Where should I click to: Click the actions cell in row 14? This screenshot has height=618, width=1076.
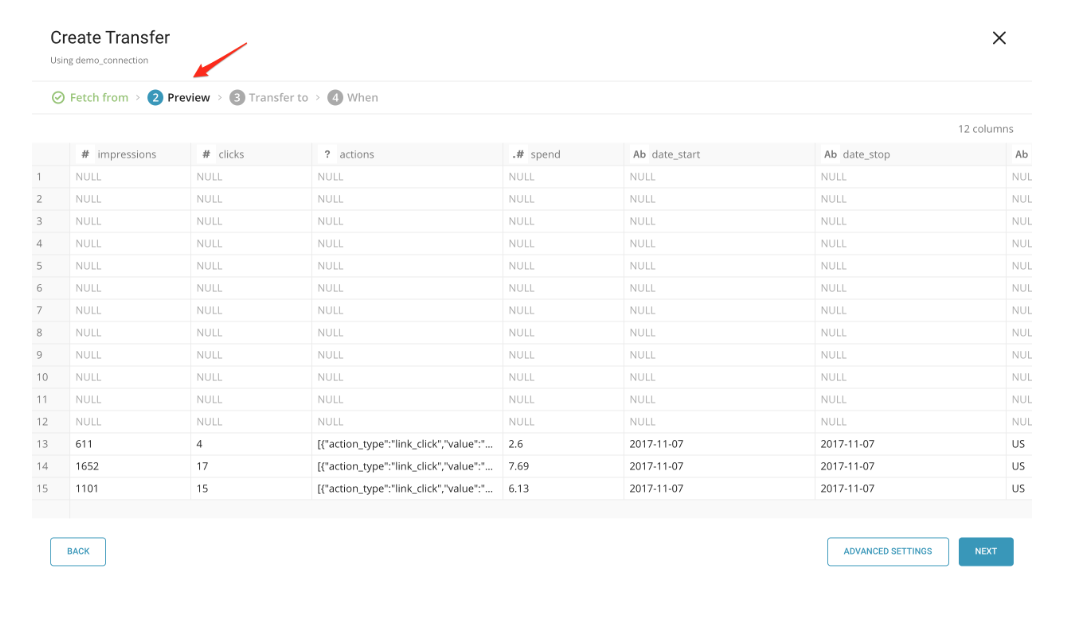point(405,466)
